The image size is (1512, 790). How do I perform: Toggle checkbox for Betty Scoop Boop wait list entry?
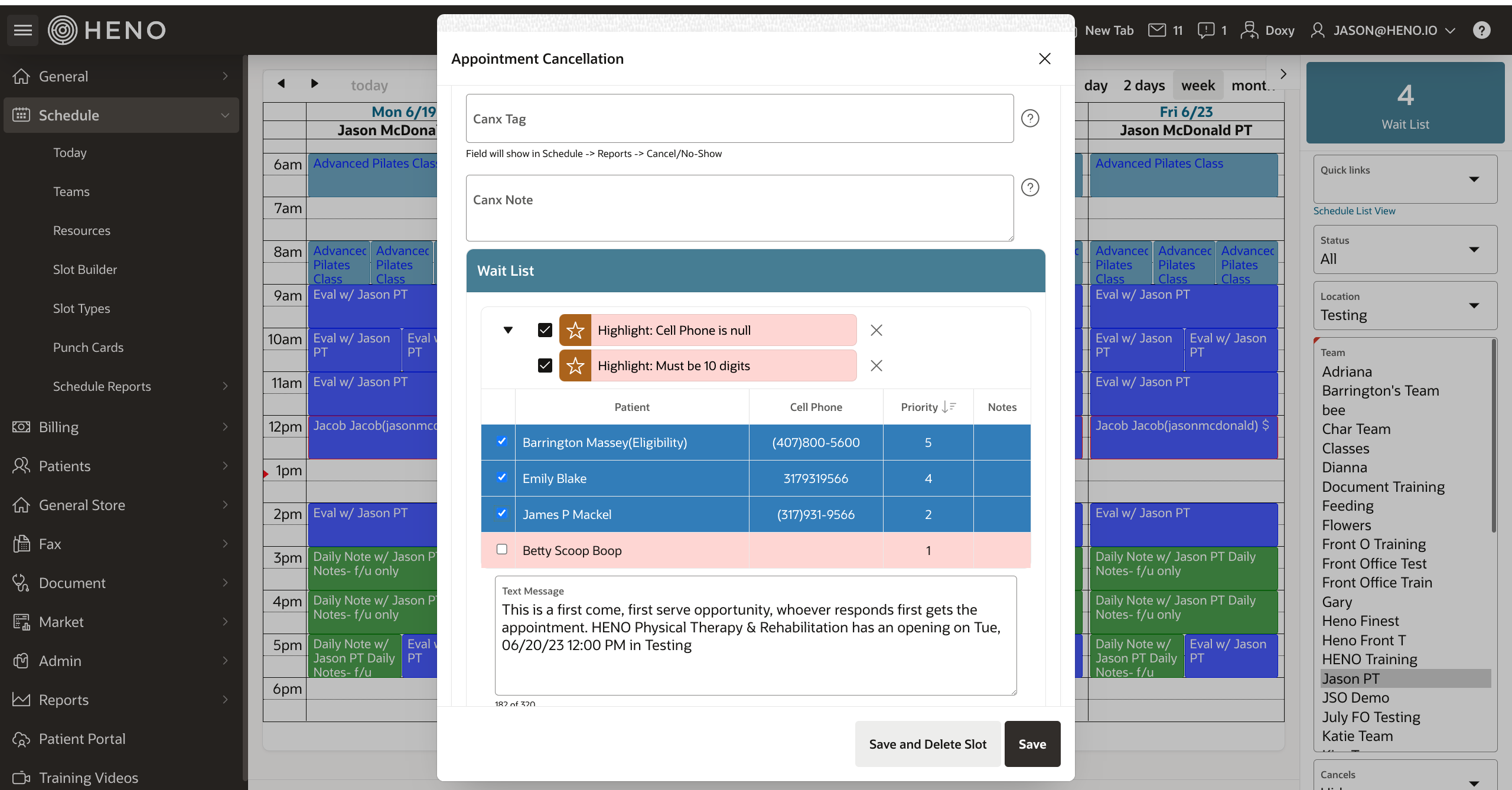pos(501,549)
